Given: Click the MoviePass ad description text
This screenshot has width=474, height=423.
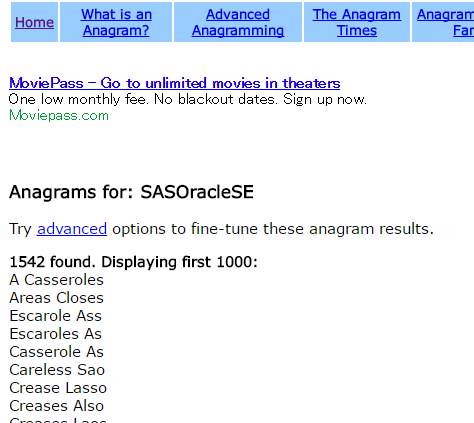Looking at the screenshot, I should click(188, 99).
